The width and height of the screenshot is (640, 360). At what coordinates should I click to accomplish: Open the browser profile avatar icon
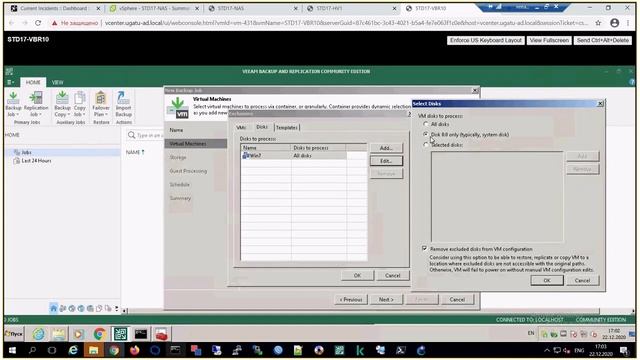coord(614,23)
